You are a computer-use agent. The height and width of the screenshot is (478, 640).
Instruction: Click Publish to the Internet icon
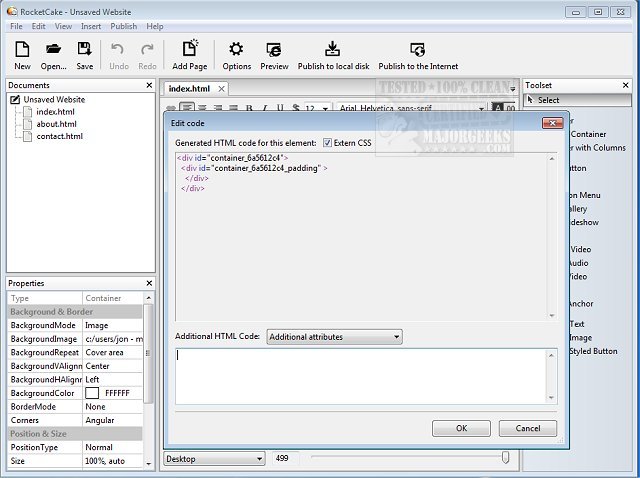(x=417, y=49)
